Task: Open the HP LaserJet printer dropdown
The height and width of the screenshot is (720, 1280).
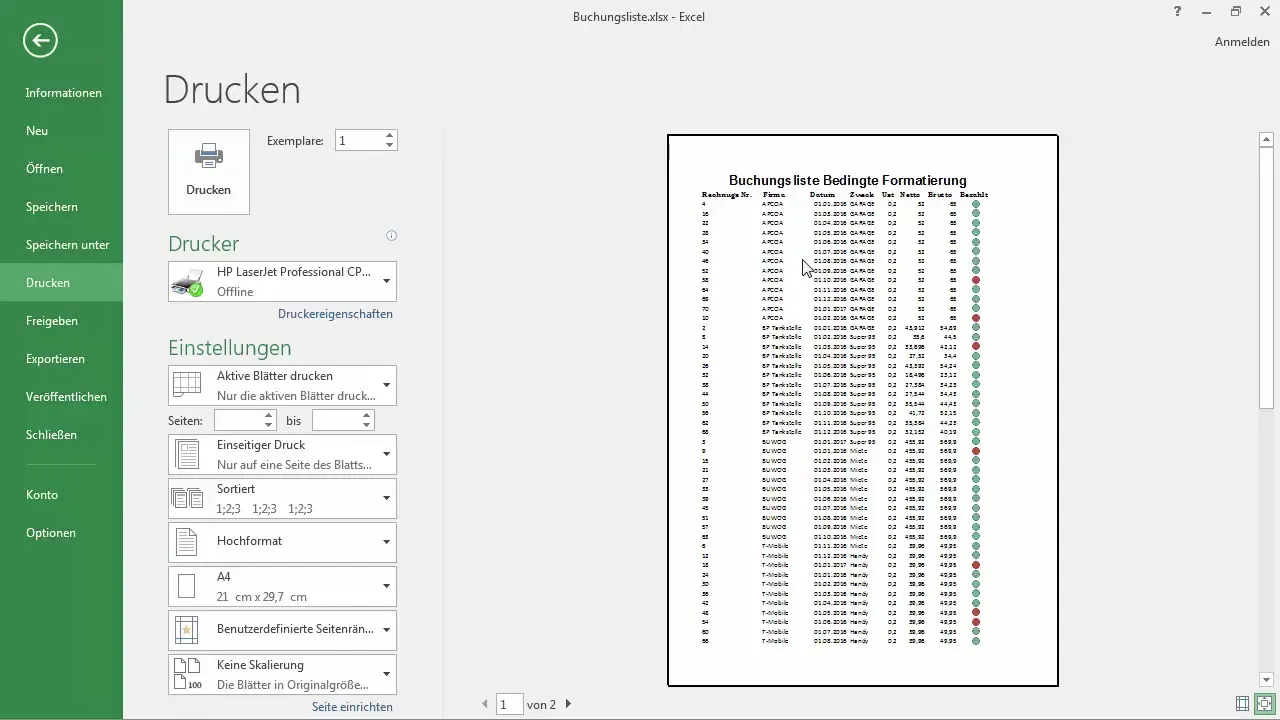Action: point(283,281)
